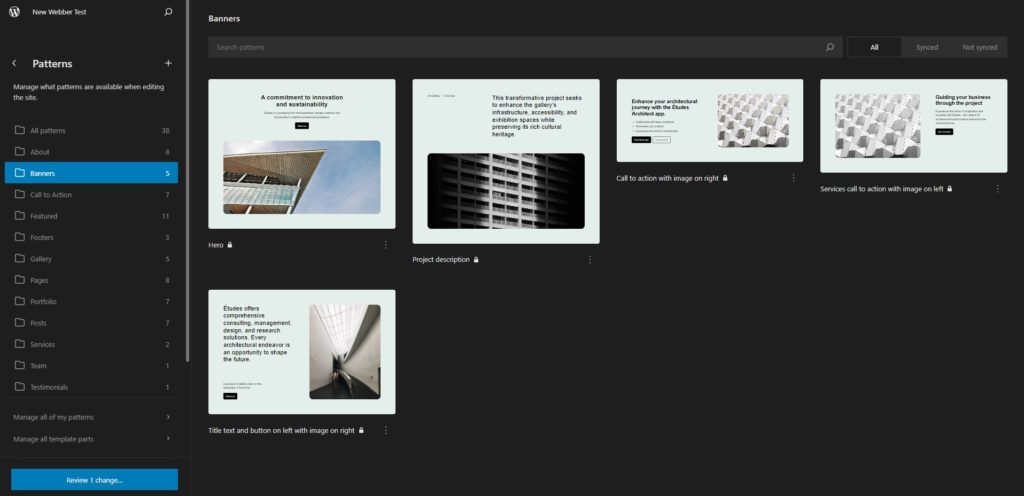Open the site search magnifier icon
The image size is (1024, 496).
tap(168, 12)
